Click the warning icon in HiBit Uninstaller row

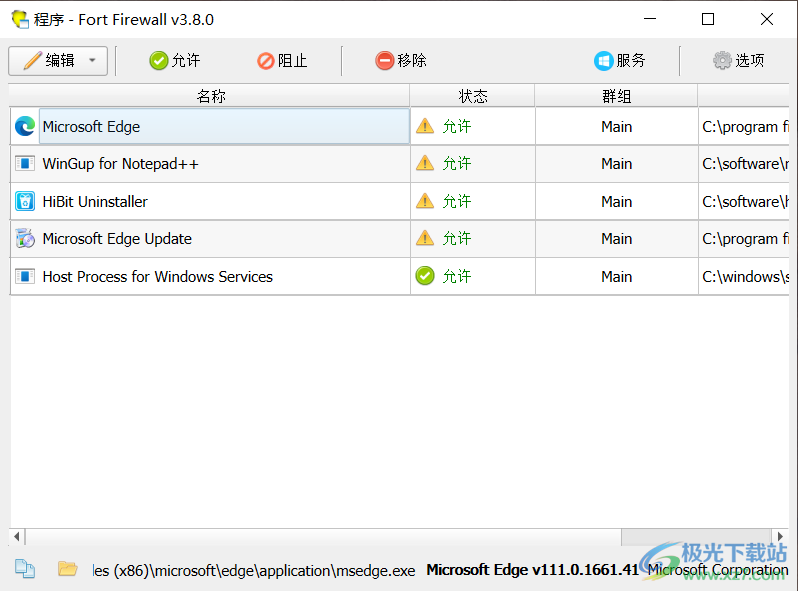pyautogui.click(x=425, y=201)
